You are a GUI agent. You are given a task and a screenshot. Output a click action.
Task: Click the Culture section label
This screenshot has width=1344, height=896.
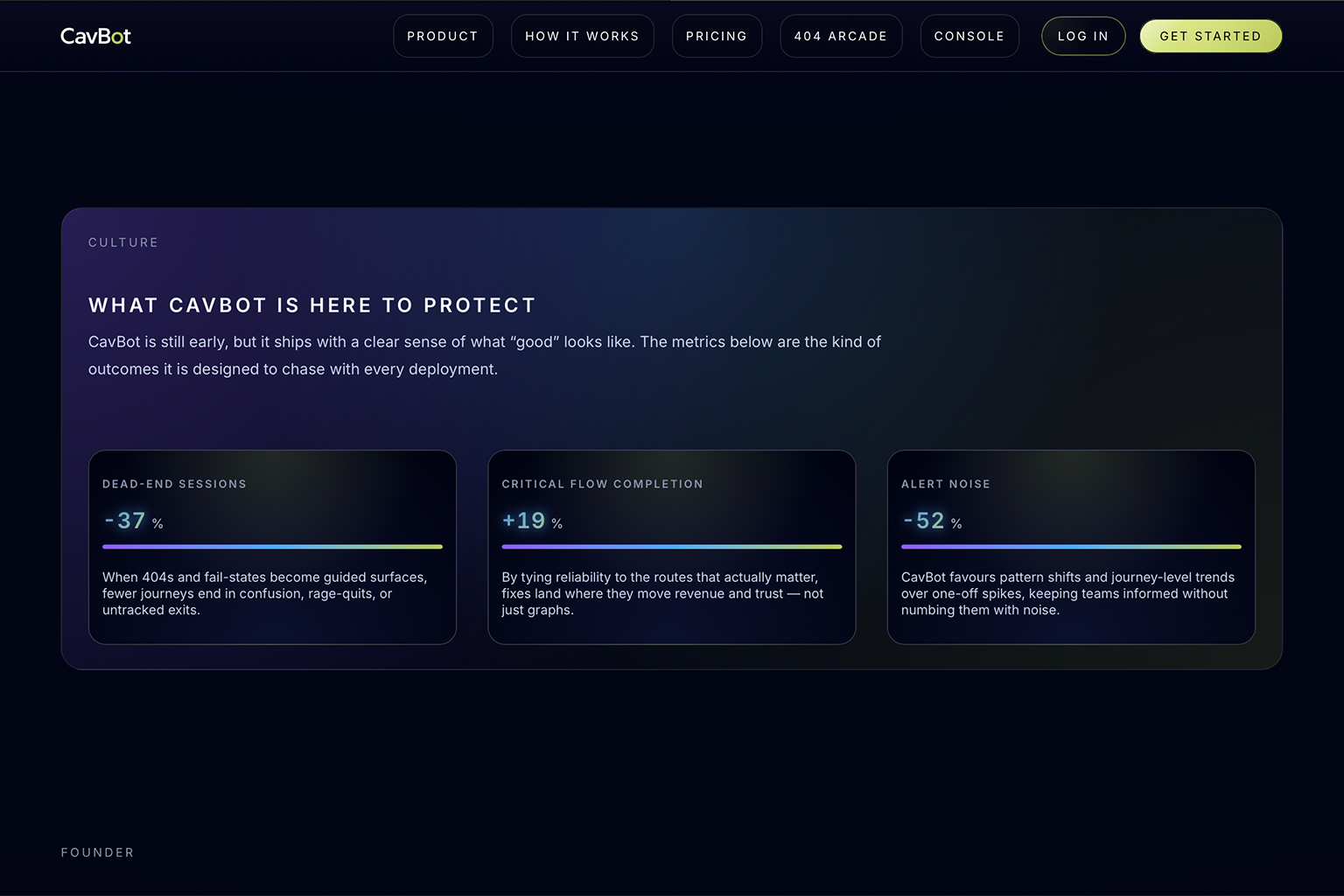click(123, 242)
